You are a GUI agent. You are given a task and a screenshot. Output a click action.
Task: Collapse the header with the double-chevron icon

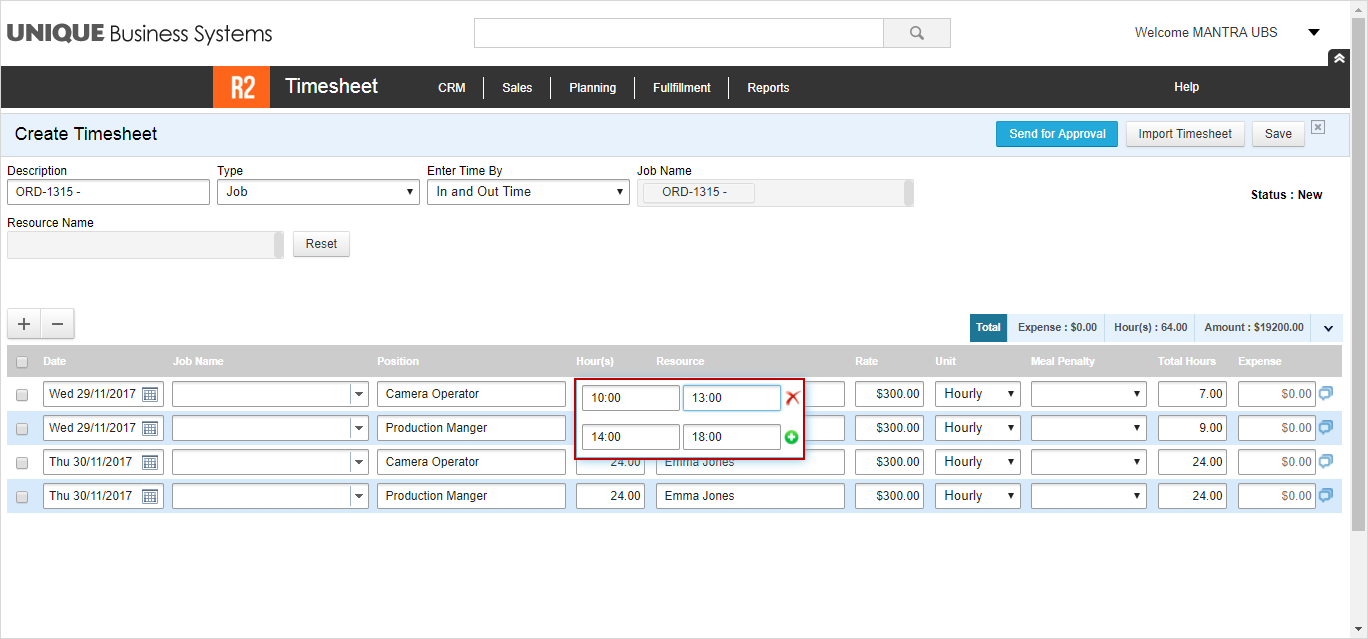(x=1339, y=58)
